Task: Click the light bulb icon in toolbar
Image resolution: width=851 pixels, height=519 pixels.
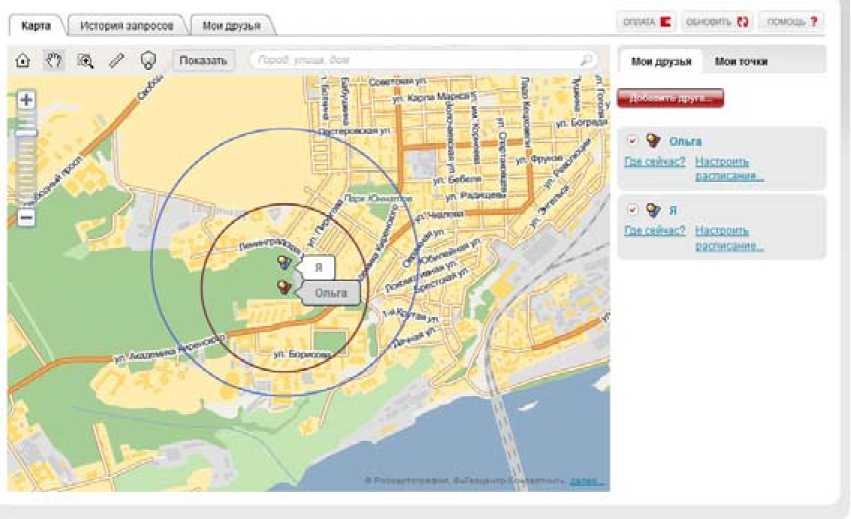Action: (x=148, y=60)
